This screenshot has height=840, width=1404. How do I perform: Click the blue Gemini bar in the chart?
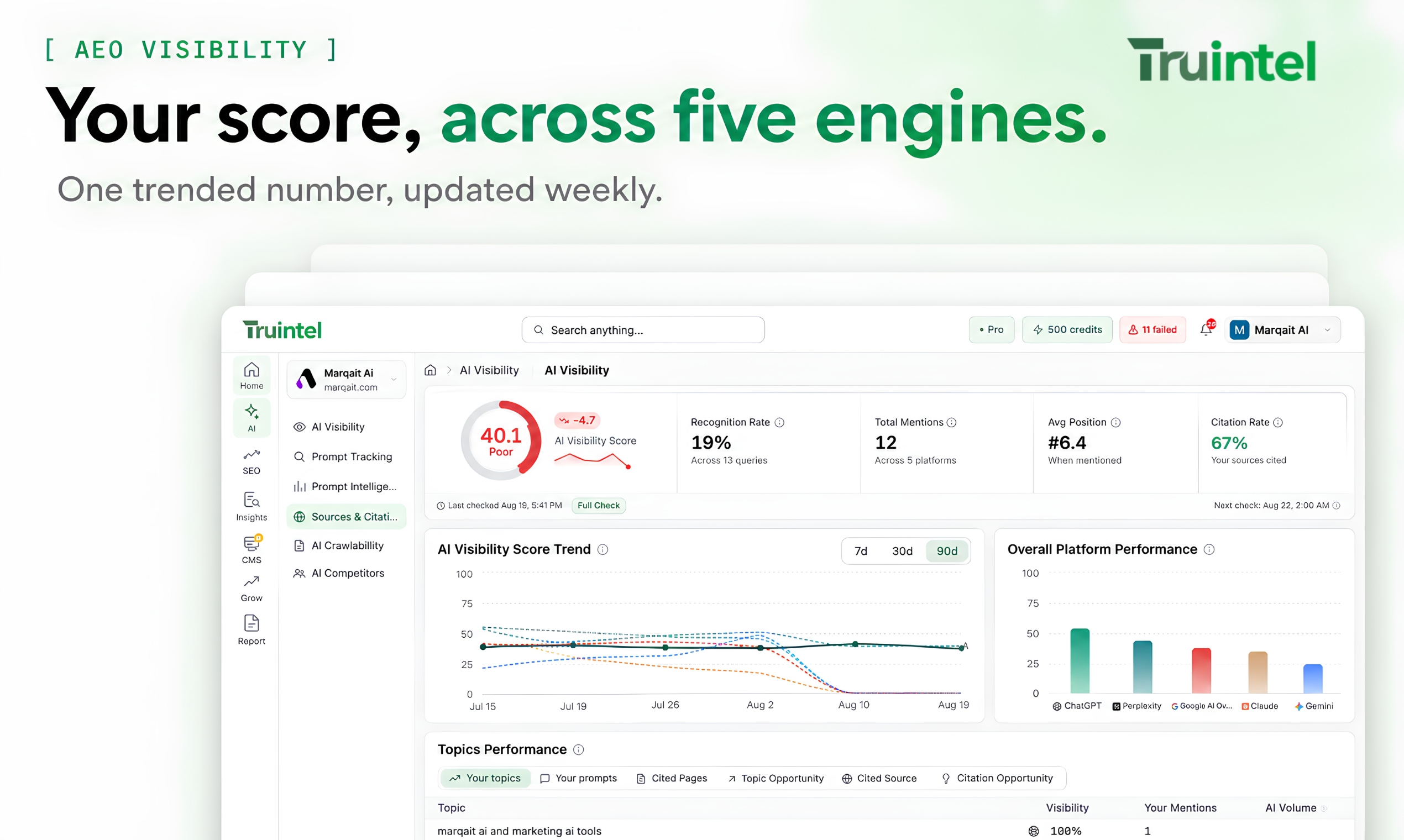click(x=1313, y=679)
